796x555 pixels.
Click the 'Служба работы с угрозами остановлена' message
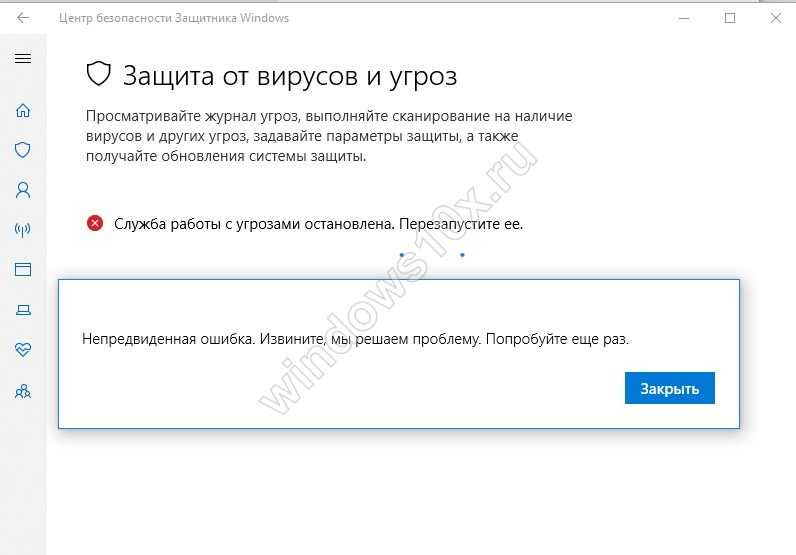[318, 224]
